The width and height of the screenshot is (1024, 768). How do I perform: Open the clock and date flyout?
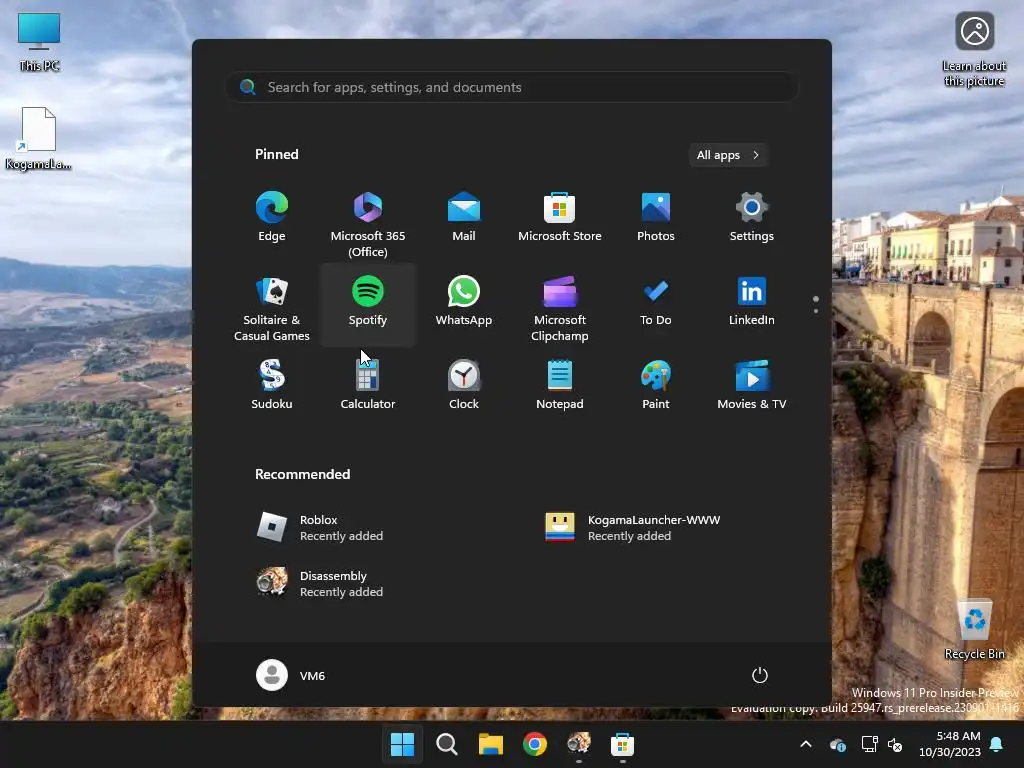(x=950, y=744)
